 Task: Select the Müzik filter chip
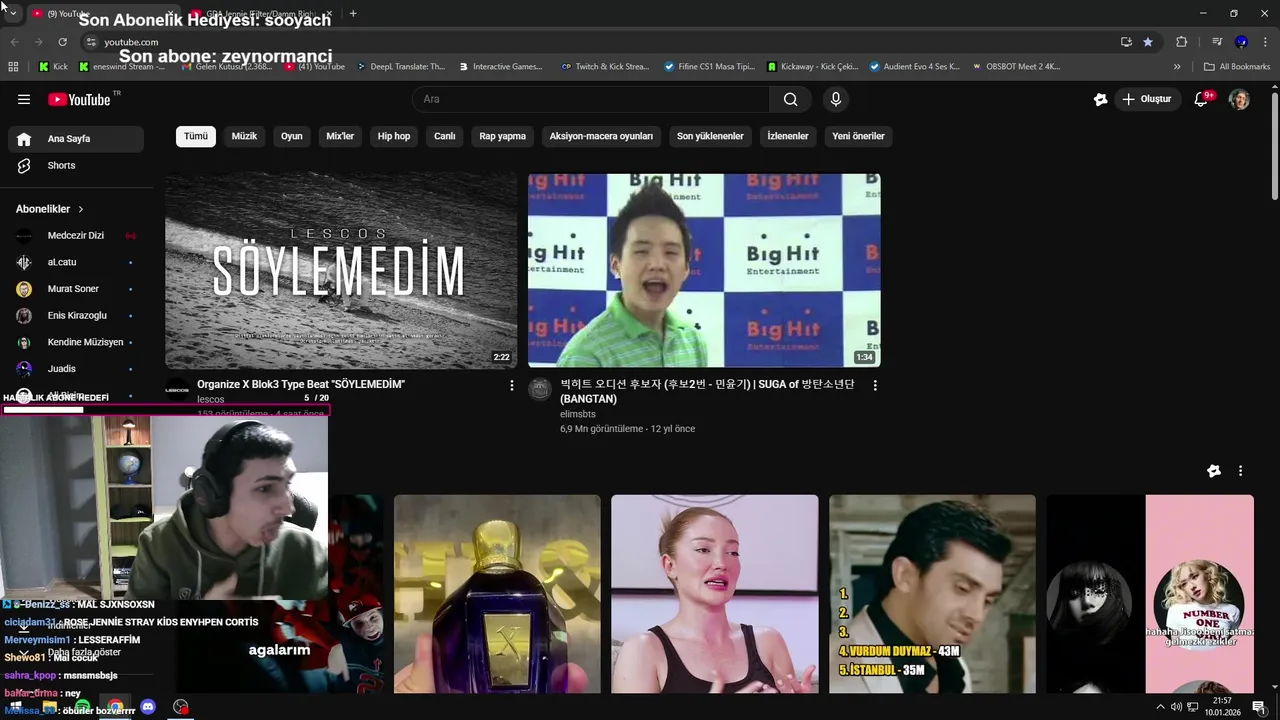245,136
